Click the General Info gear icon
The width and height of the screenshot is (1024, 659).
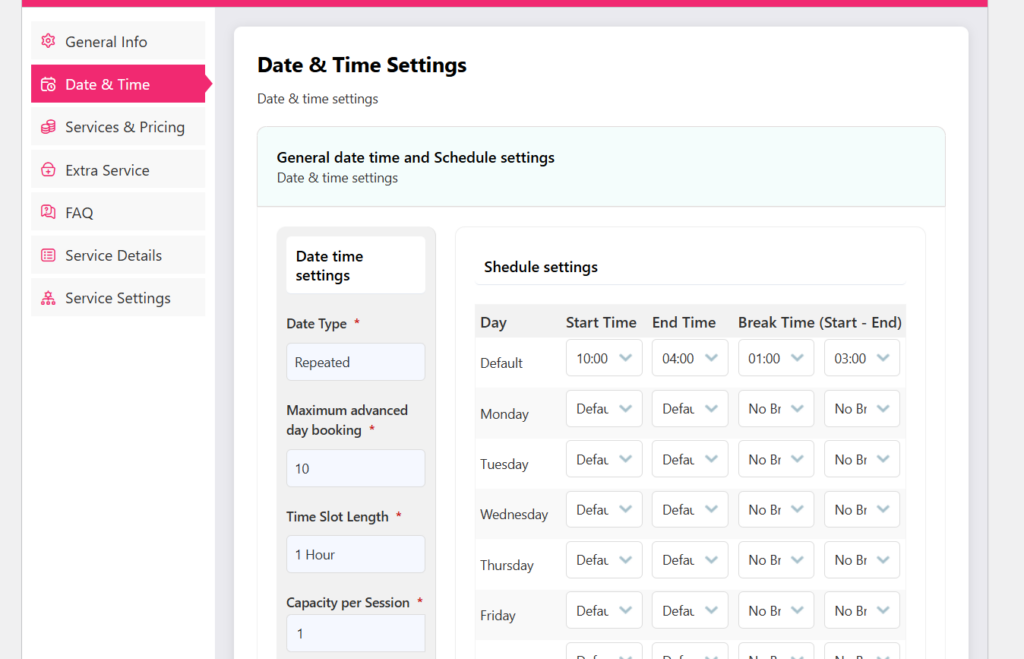(48, 41)
